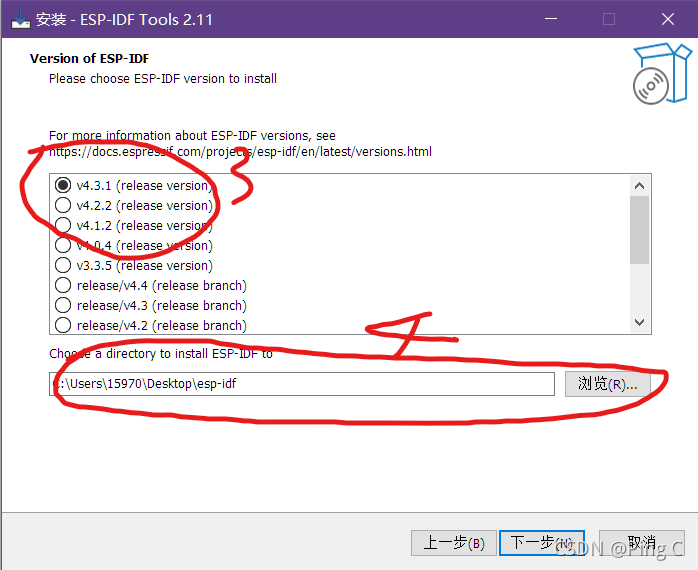This screenshot has height=570, width=698.
Task: Cancel installation with 取消 button
Action: click(x=641, y=543)
